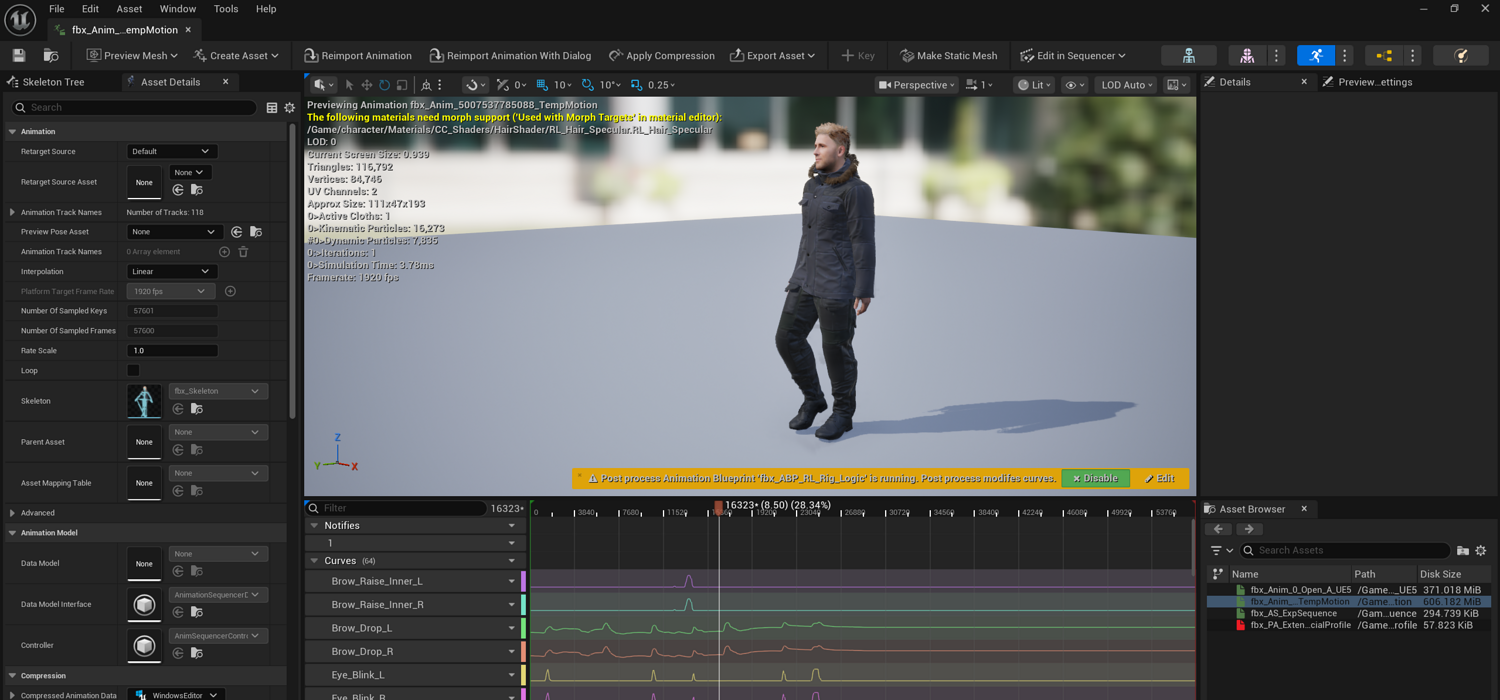Open the Create Asset menu
Screen dimensions: 1500x700
point(236,56)
